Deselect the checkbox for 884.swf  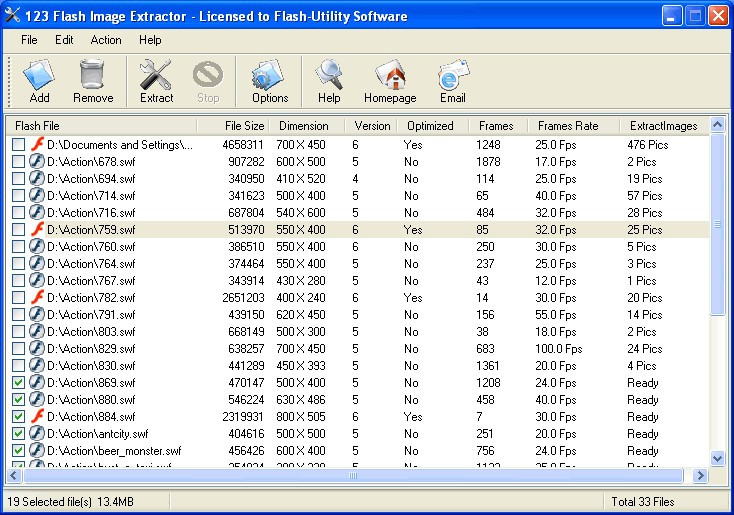coord(18,416)
